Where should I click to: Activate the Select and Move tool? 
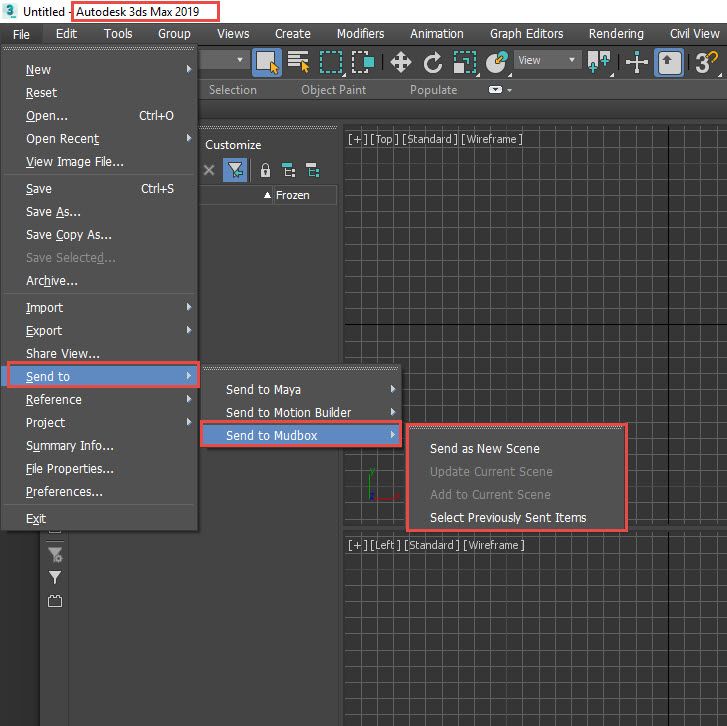tap(401, 62)
